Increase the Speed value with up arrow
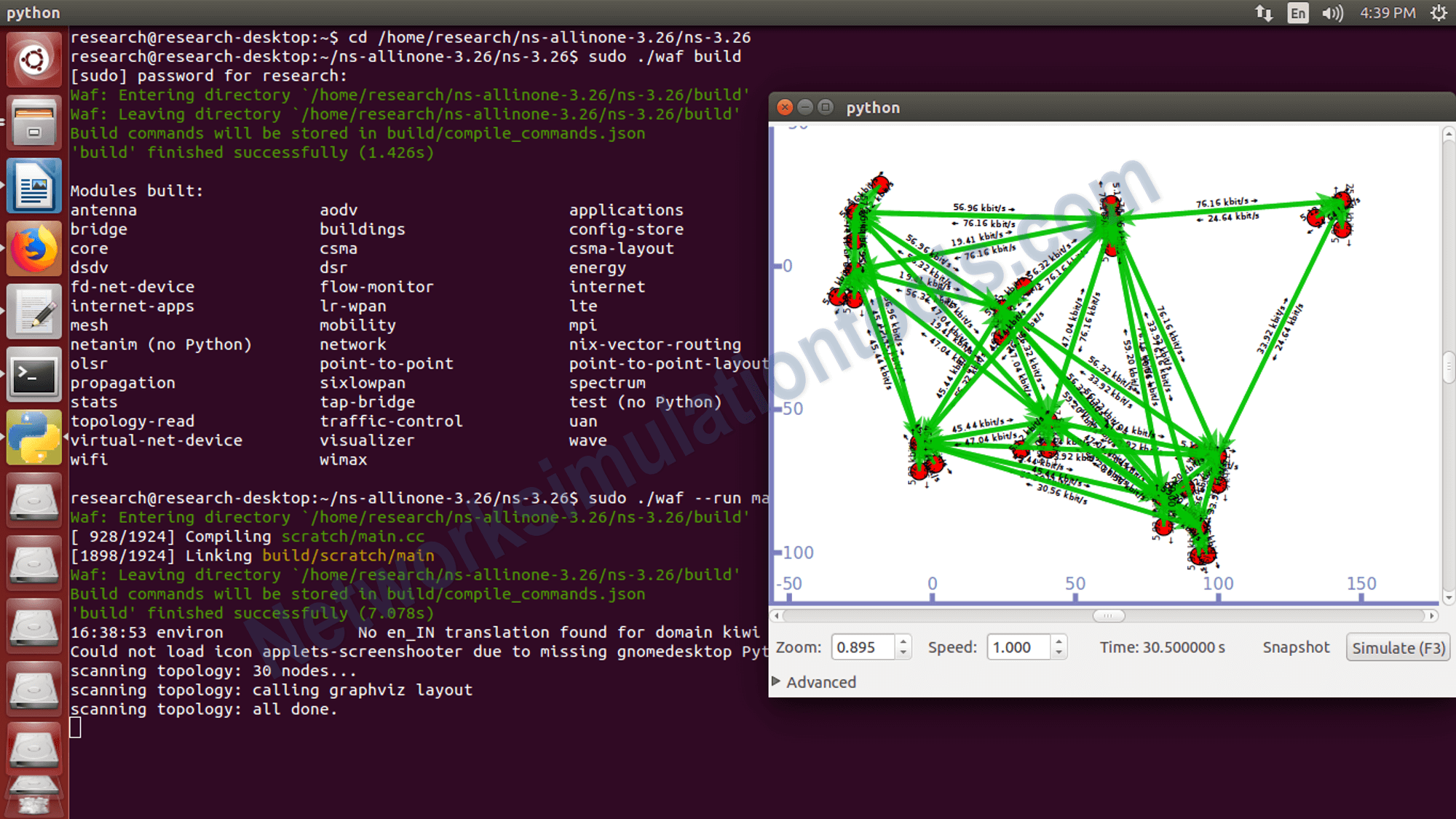This screenshot has height=819, width=1456. coord(1059,641)
